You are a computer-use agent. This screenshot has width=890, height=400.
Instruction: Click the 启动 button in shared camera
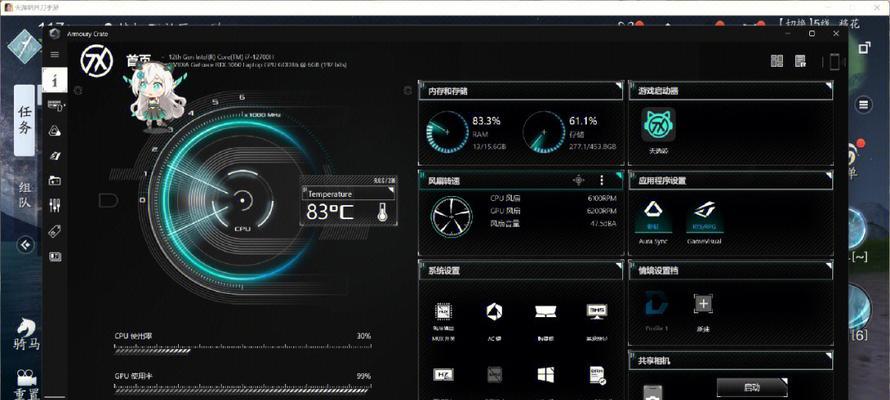pos(752,388)
